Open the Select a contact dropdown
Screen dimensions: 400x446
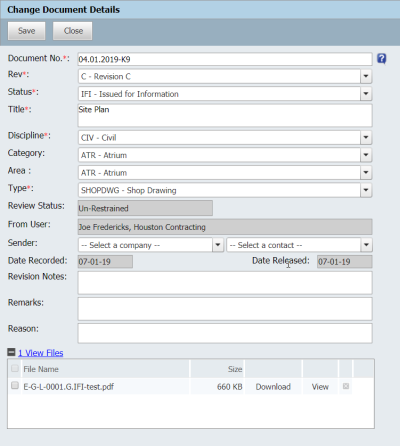pyautogui.click(x=299, y=245)
